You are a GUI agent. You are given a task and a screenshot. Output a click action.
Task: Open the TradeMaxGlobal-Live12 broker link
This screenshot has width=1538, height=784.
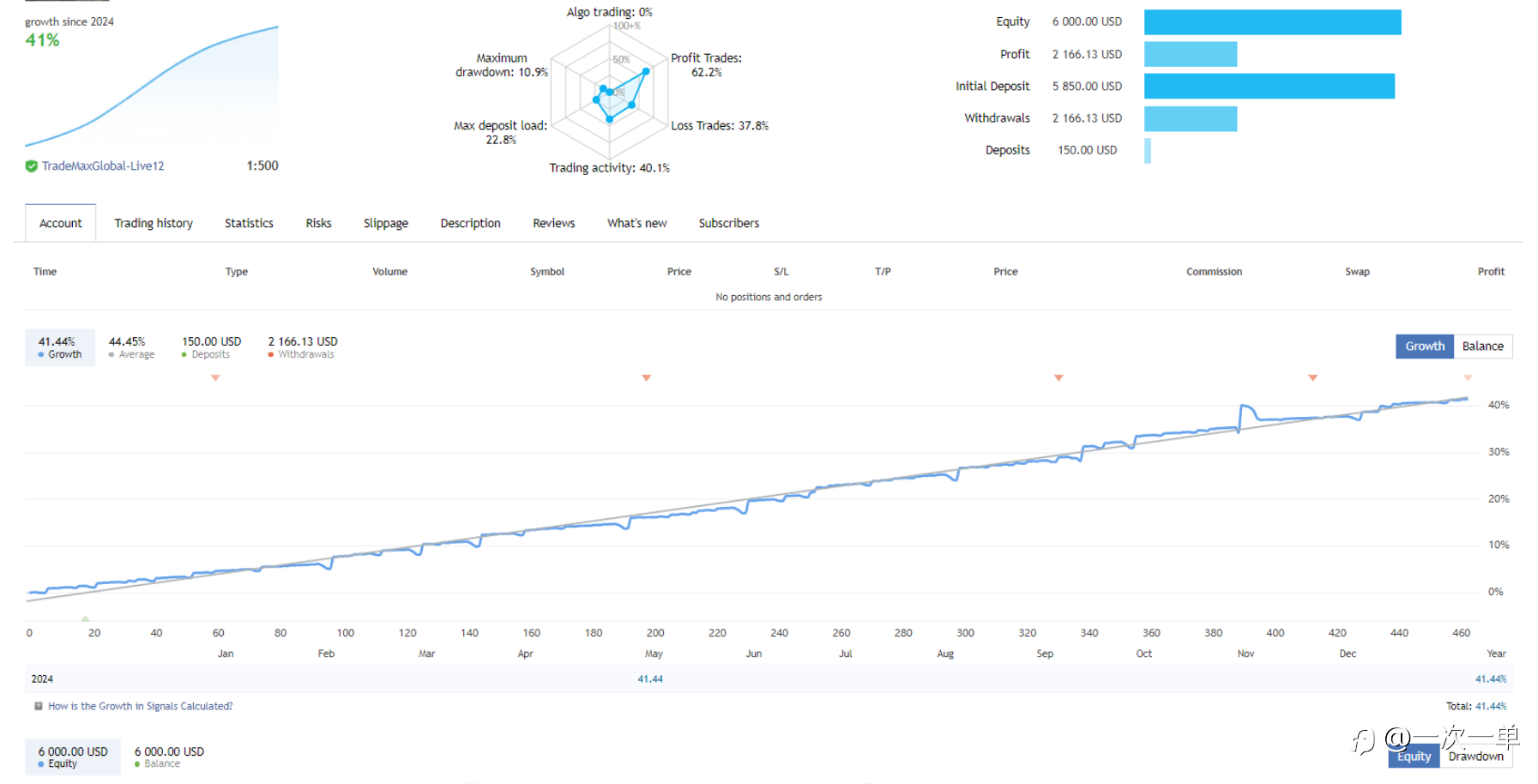click(x=103, y=166)
